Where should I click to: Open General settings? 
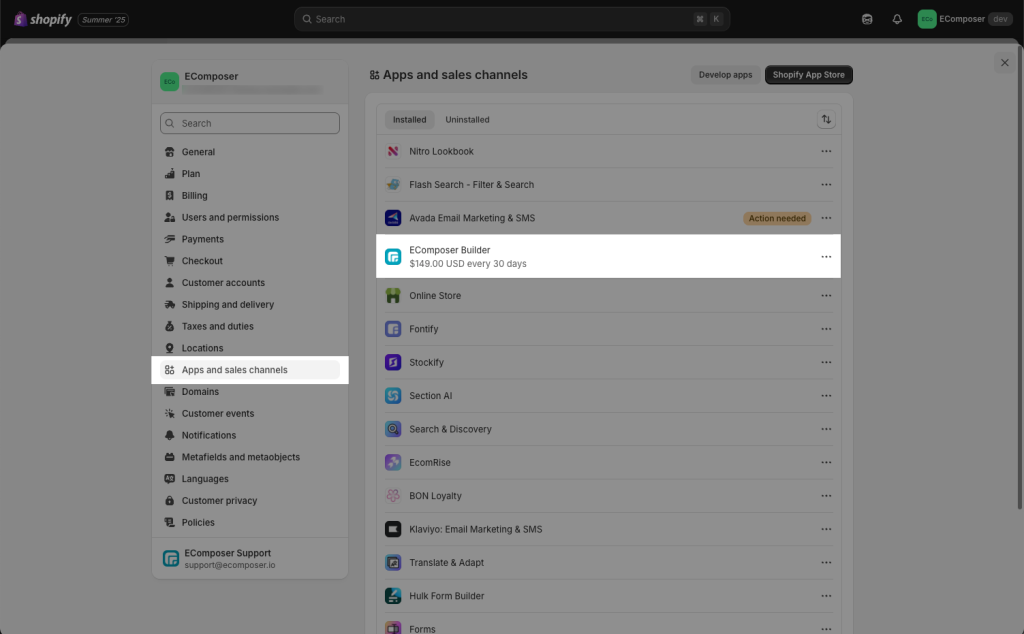(249, 152)
